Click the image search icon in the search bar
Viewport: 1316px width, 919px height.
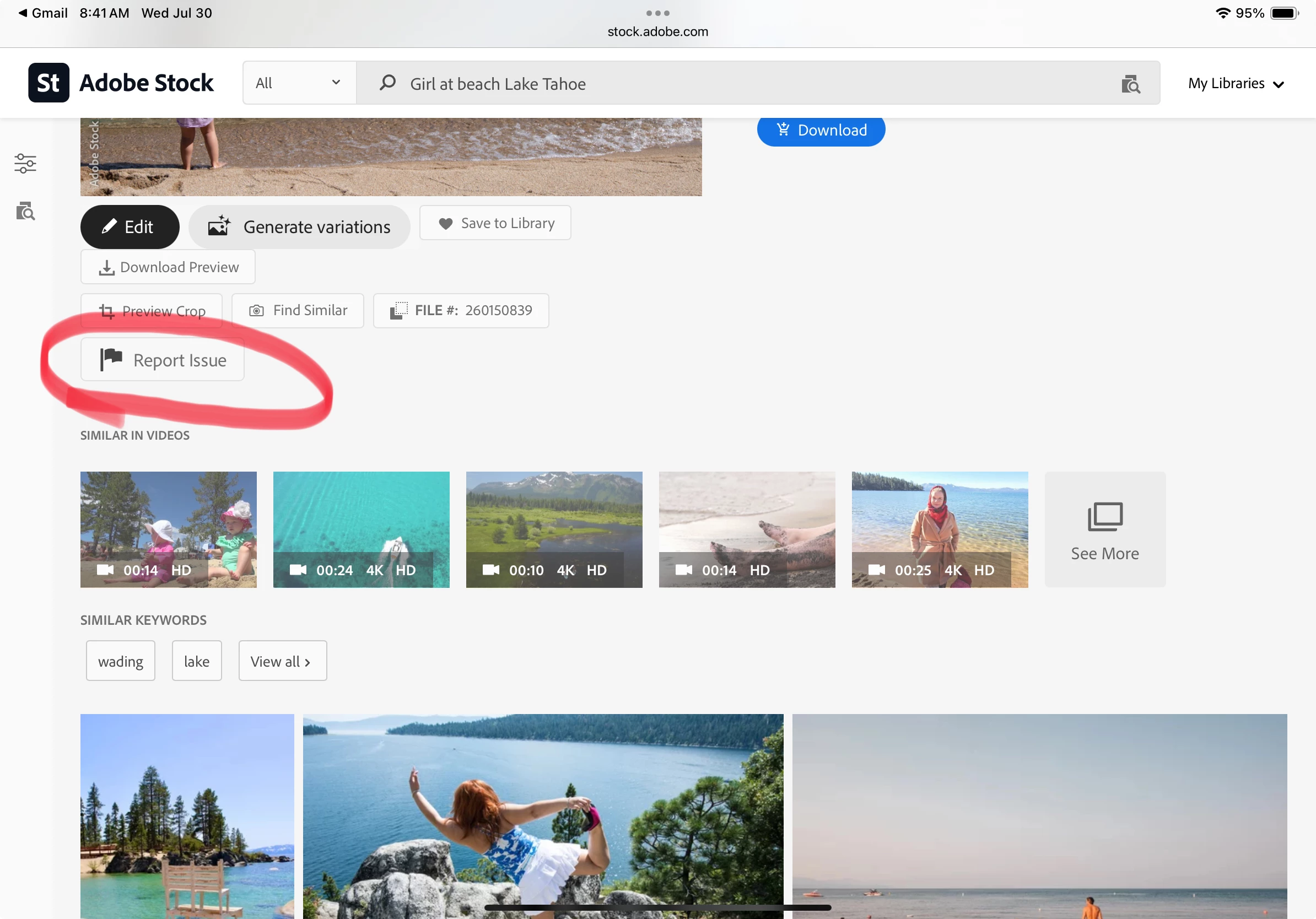[1130, 84]
